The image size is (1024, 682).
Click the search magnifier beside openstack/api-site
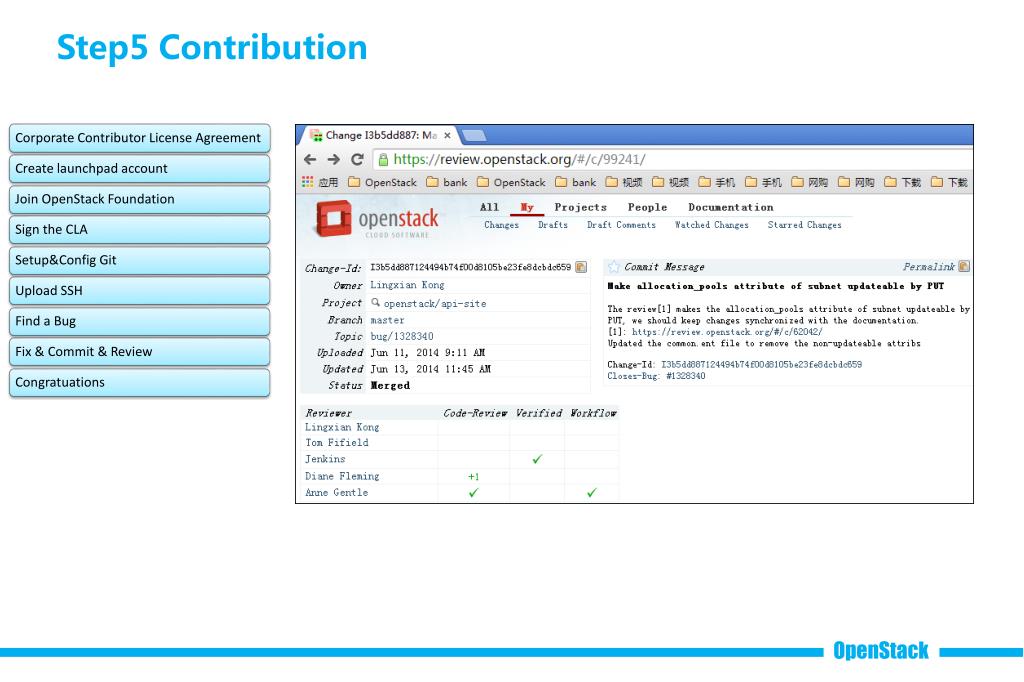click(x=376, y=302)
